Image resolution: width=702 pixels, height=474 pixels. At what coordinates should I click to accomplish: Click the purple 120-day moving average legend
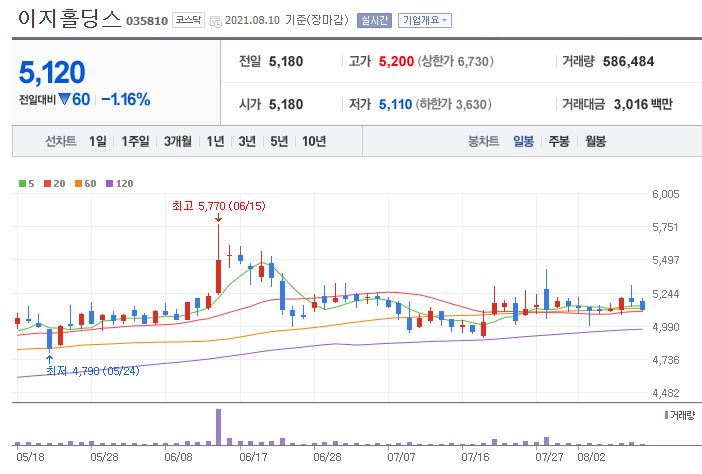(x=120, y=184)
